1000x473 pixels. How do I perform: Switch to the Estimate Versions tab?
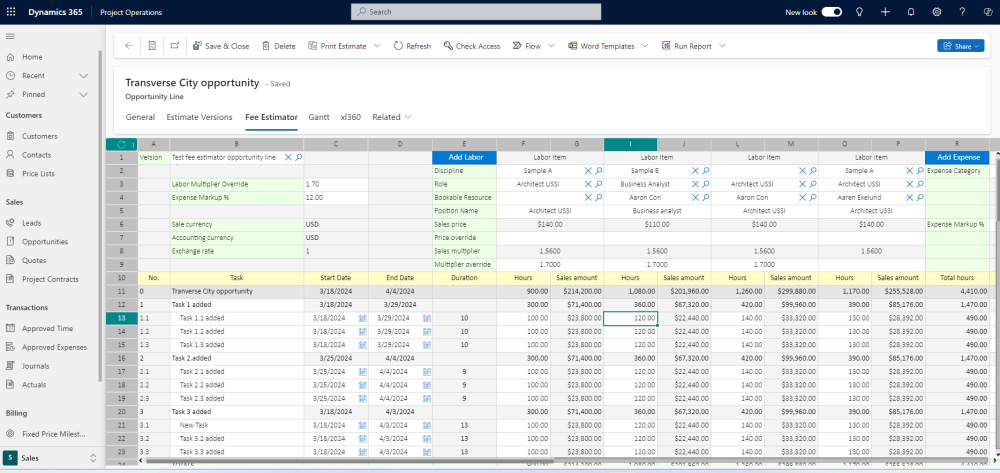point(199,117)
